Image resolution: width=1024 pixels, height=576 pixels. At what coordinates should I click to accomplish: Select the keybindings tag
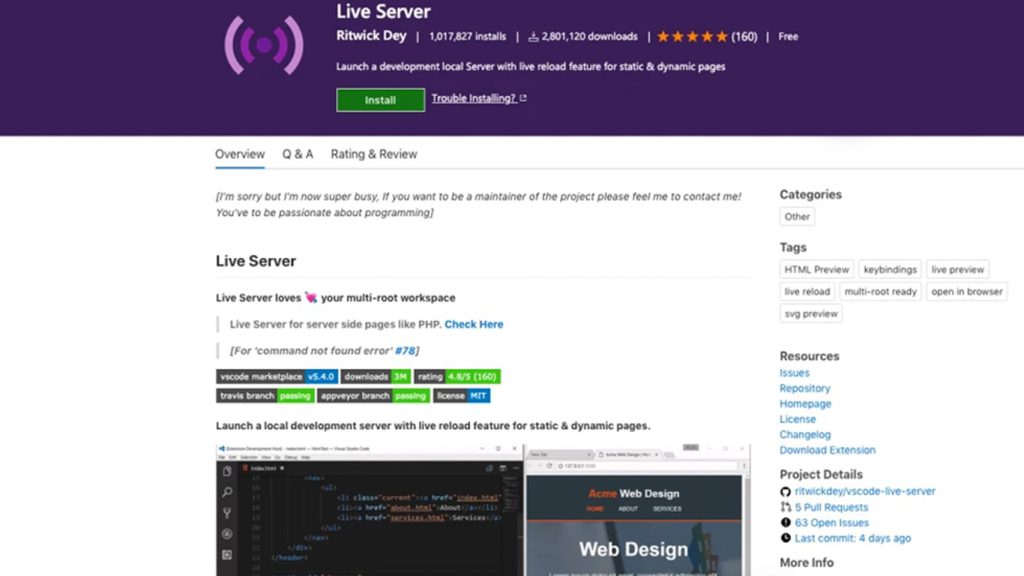pos(889,269)
